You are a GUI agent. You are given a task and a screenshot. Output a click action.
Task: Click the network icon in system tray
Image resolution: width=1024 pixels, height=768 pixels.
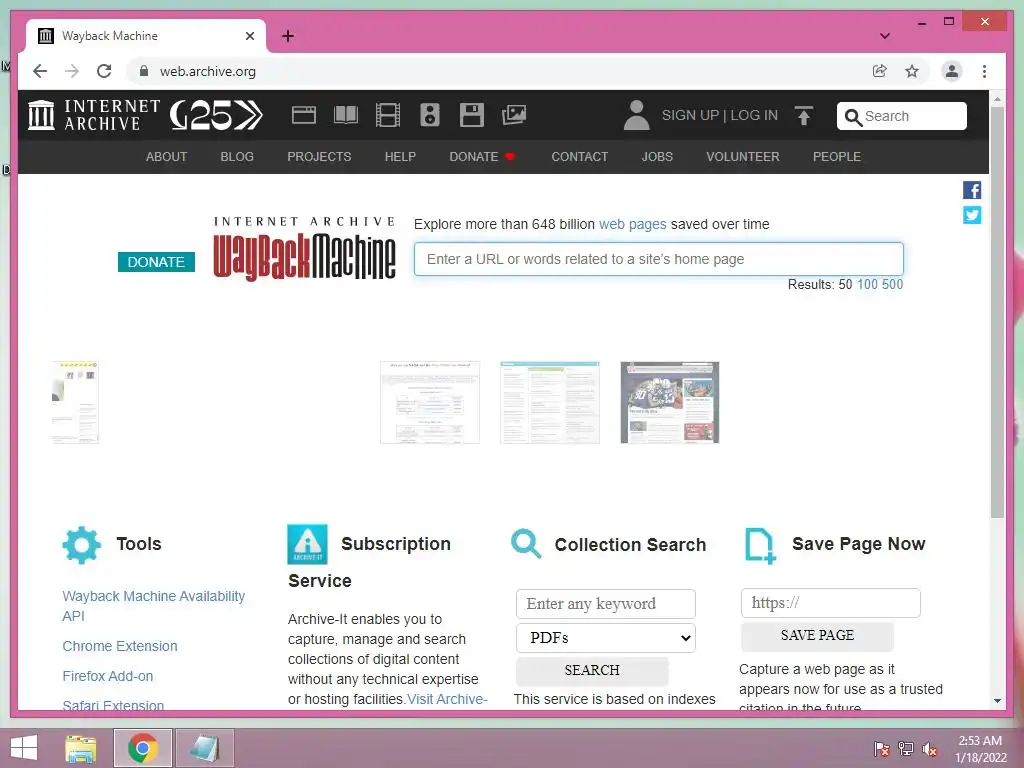(905, 749)
